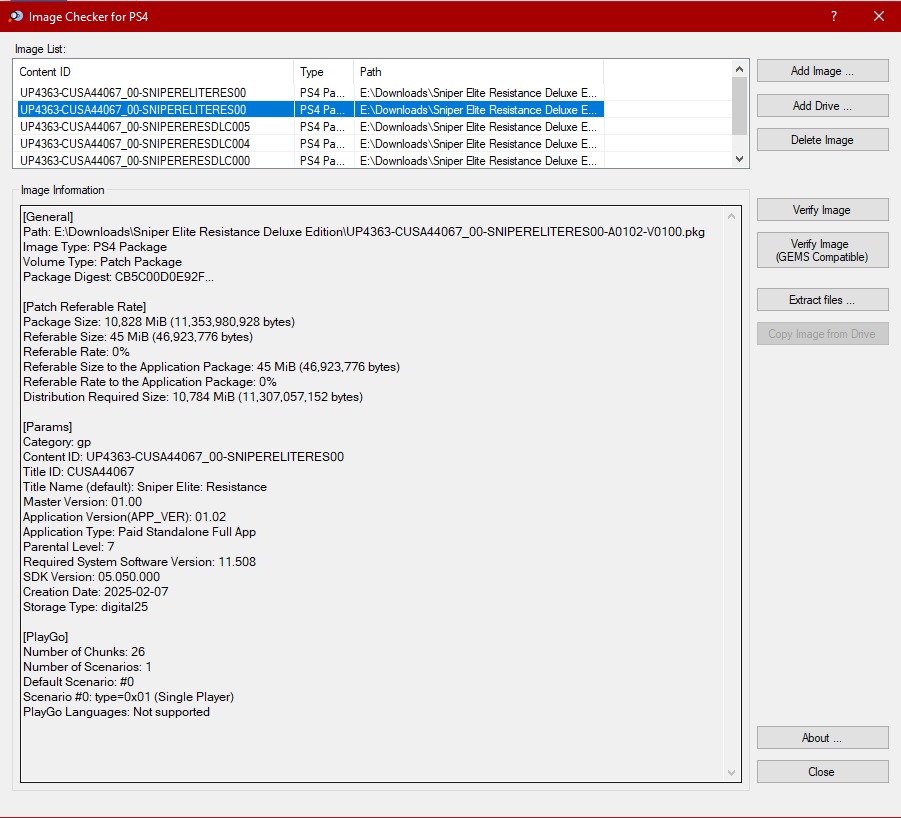The height and width of the screenshot is (818, 901).
Task: Click the 'Package Size: 10,828 MiB' line
Action: (x=159, y=322)
